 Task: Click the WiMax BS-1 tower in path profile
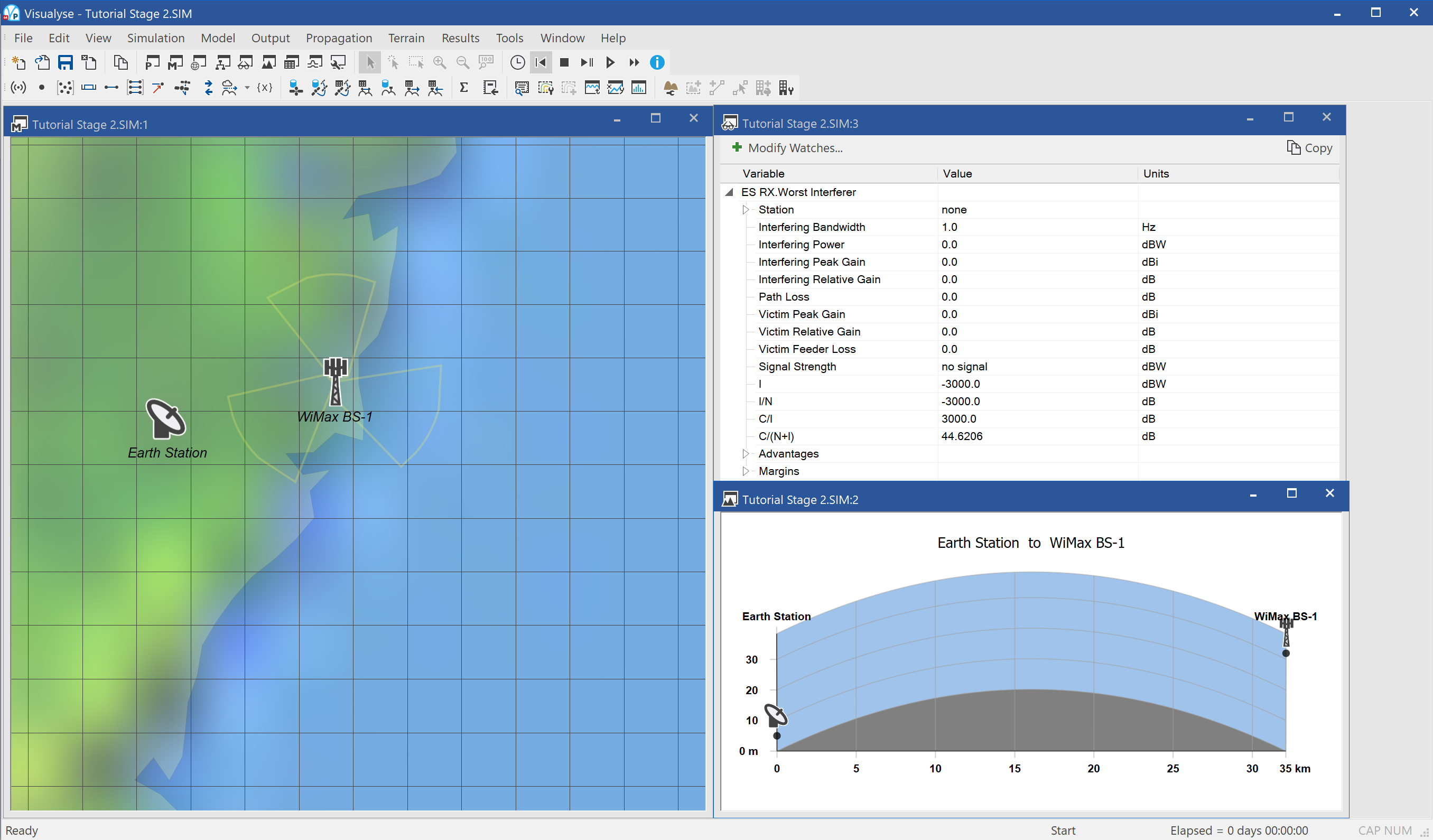click(1286, 633)
